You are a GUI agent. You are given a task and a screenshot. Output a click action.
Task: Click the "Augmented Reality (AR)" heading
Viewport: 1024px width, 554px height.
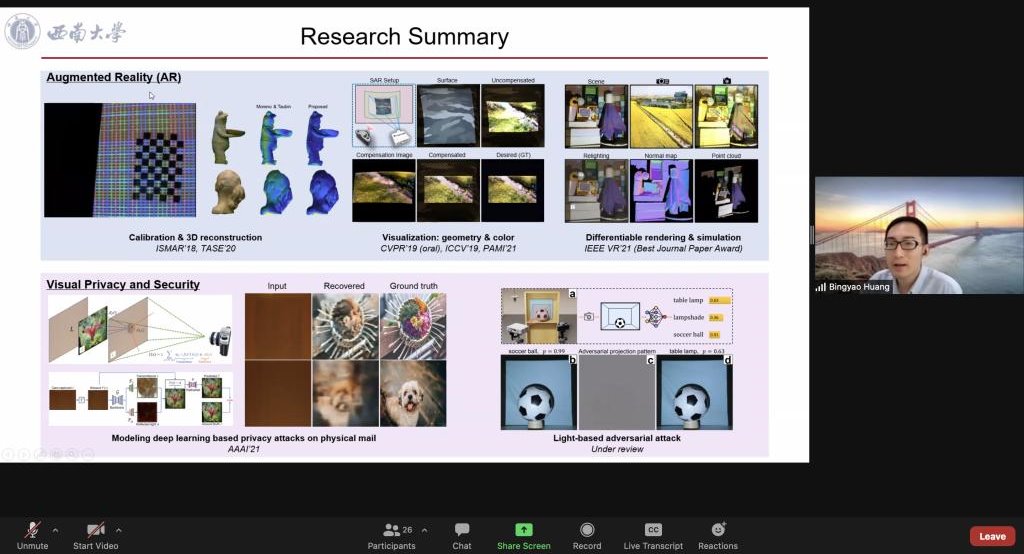tap(113, 77)
